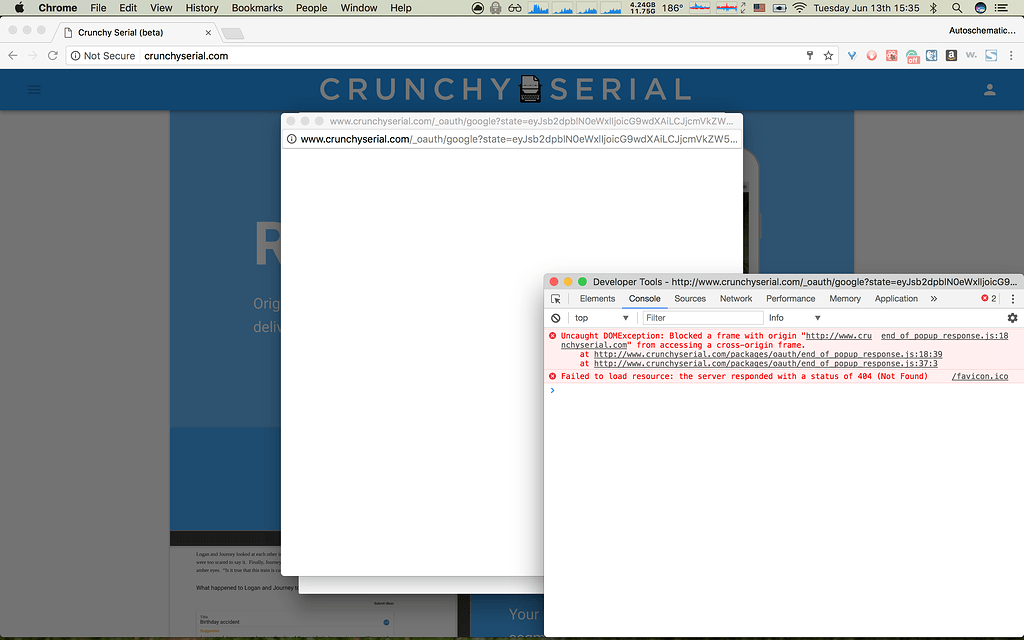The width and height of the screenshot is (1024, 640).
Task: Click the /favicon.ico source link
Action: [980, 376]
